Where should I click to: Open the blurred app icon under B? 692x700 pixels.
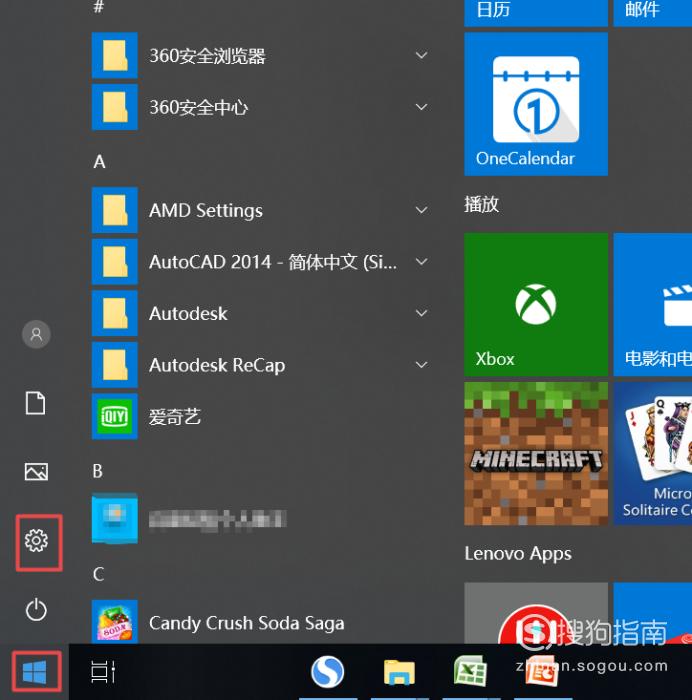coord(115,519)
